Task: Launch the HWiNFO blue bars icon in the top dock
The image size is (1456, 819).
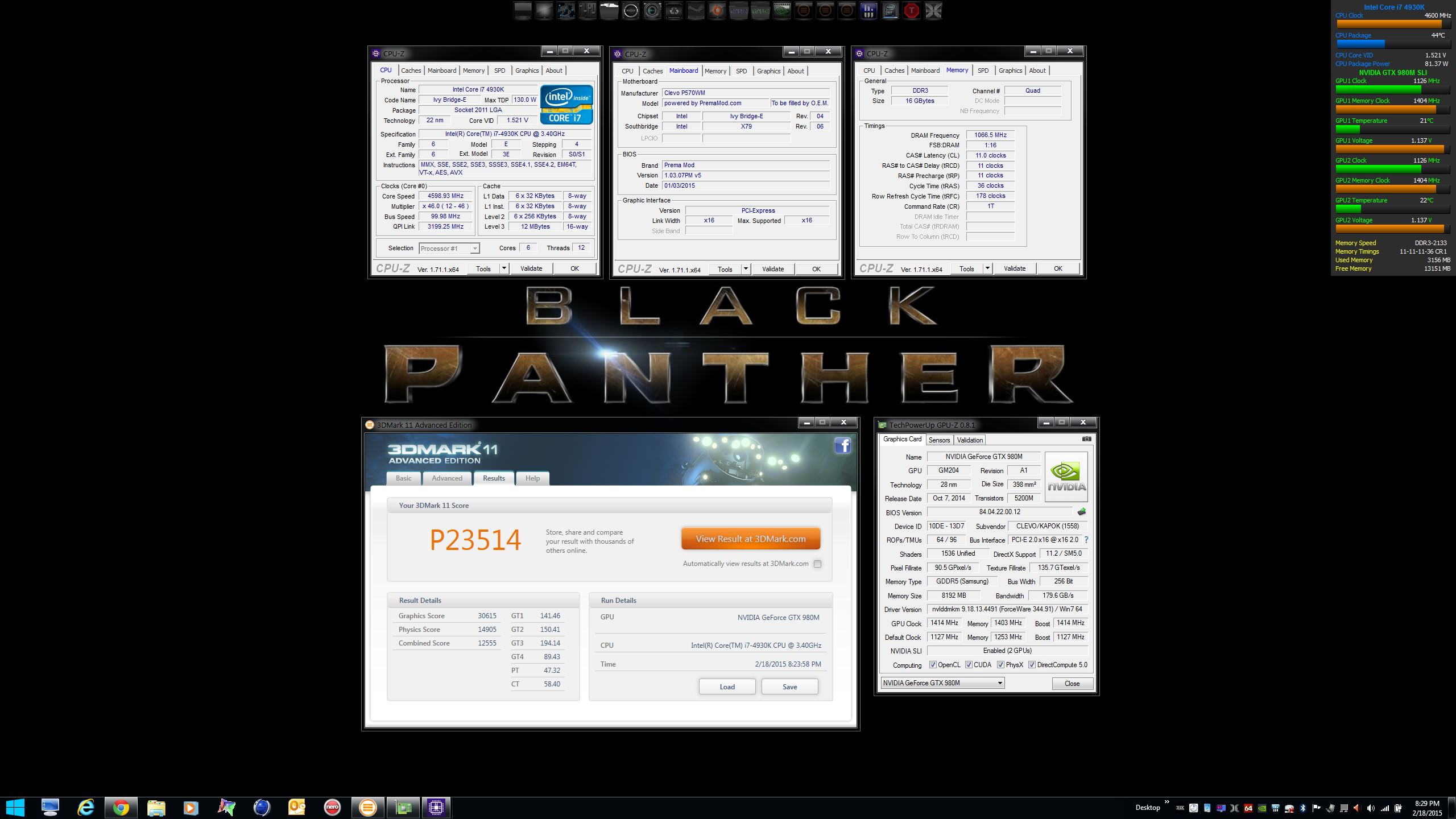Action: point(868,11)
